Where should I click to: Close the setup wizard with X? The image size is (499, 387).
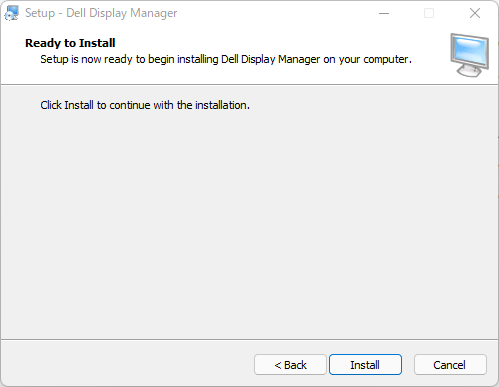(x=475, y=13)
